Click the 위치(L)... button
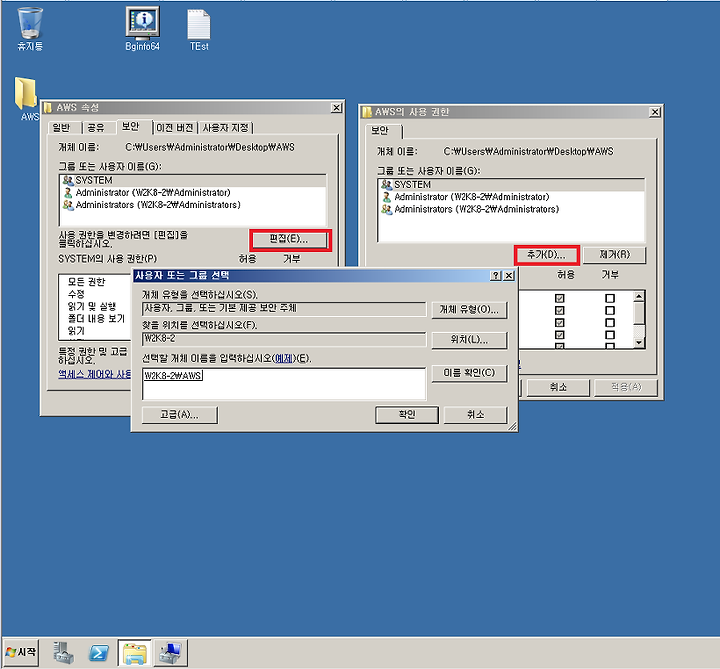This screenshot has height=669, width=720. point(469,339)
